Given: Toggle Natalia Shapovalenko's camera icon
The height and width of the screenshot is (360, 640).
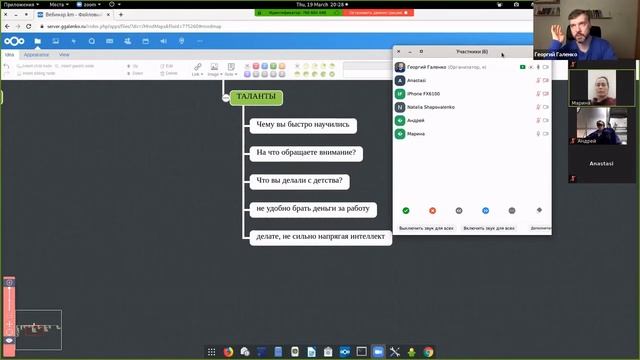Looking at the screenshot, I should click(546, 107).
